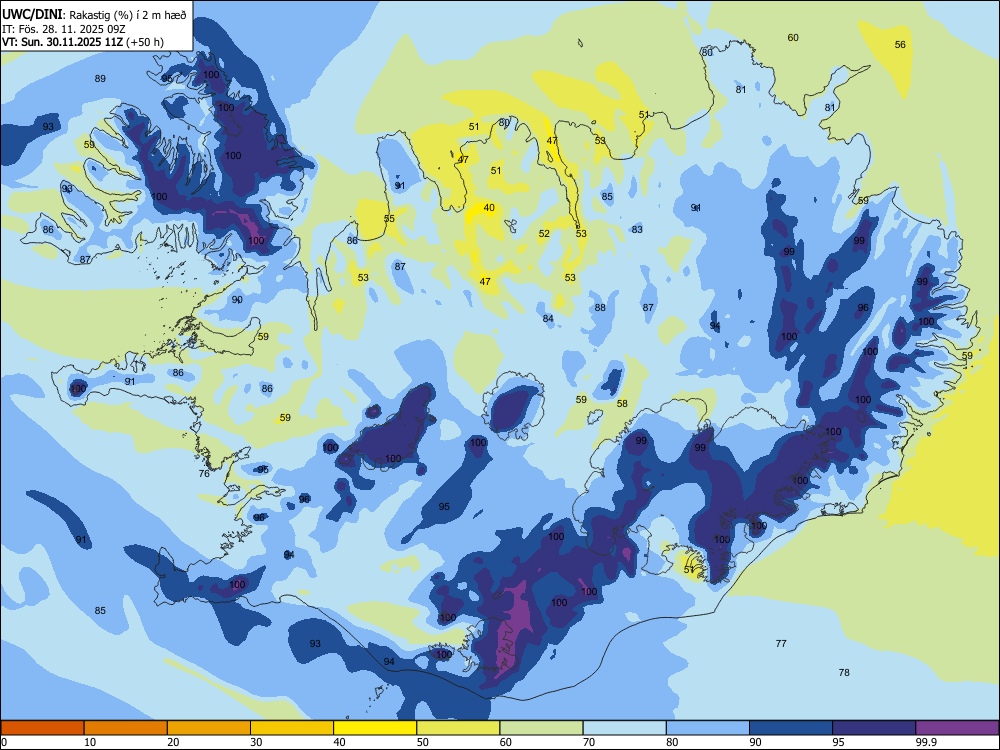
Task: Click the "78" value over the sea
Action: click(844, 672)
